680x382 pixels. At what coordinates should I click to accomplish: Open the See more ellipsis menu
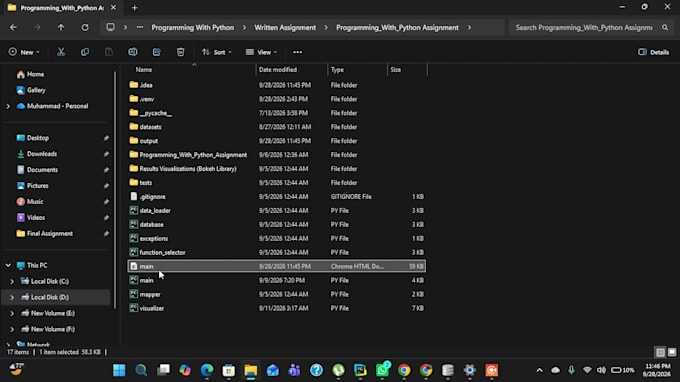click(298, 52)
